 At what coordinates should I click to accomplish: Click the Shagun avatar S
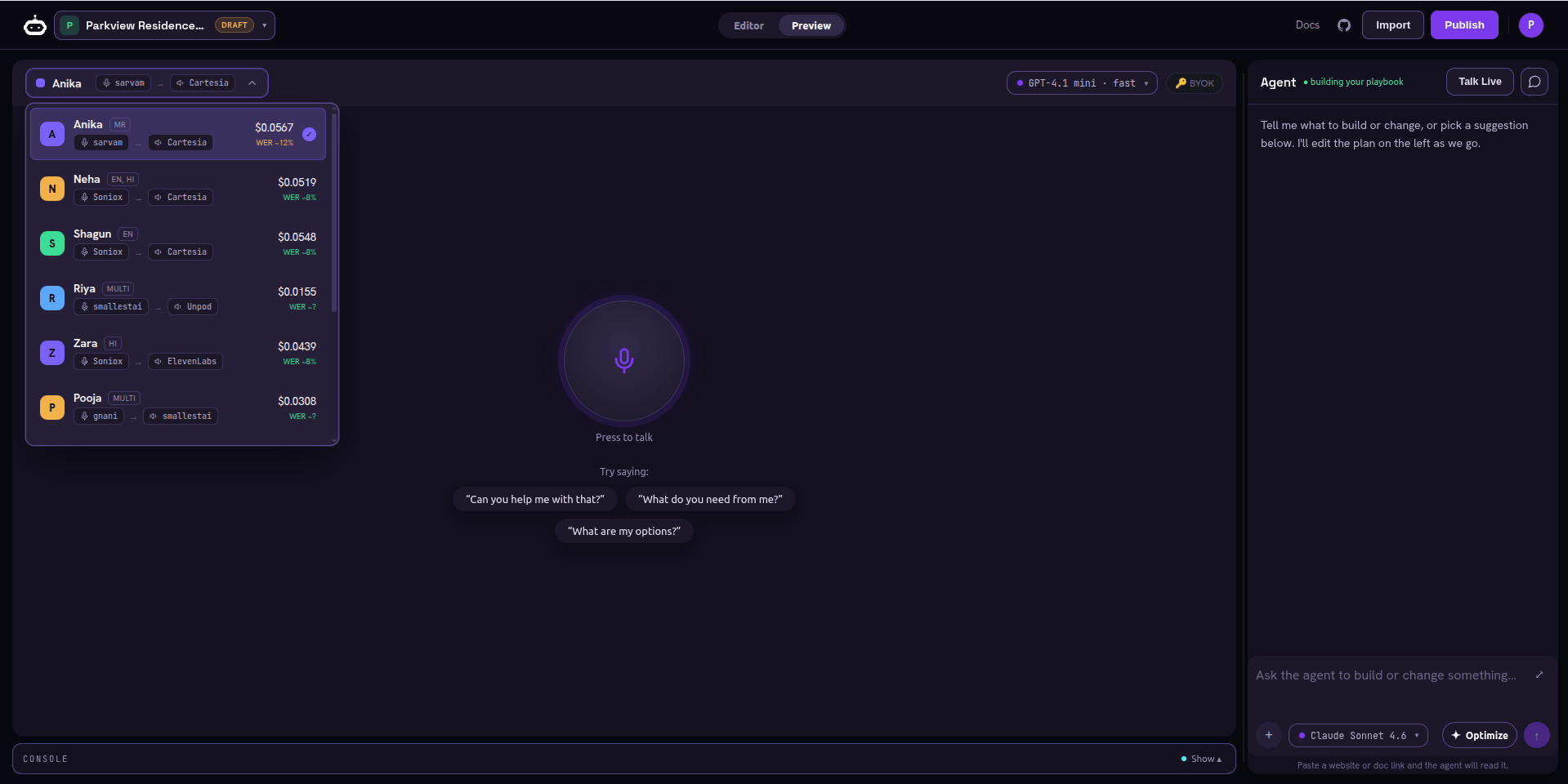coord(52,243)
